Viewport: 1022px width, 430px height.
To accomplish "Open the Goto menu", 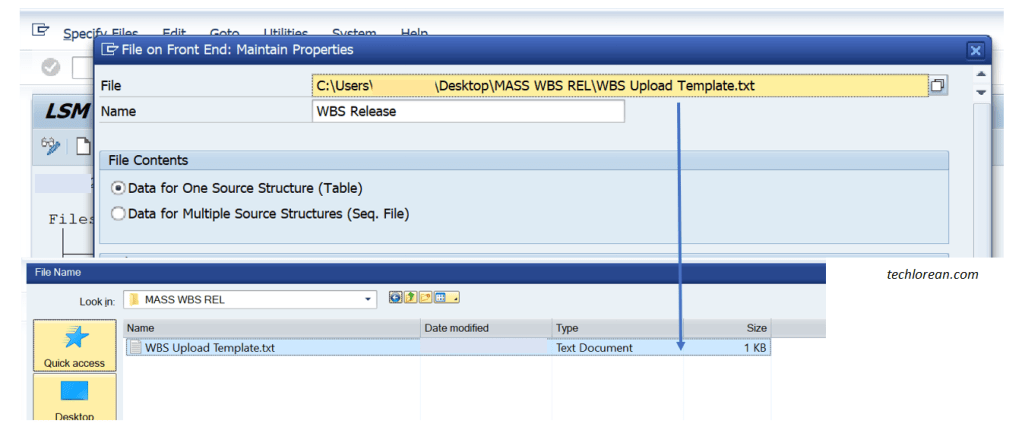I will 224,34.
